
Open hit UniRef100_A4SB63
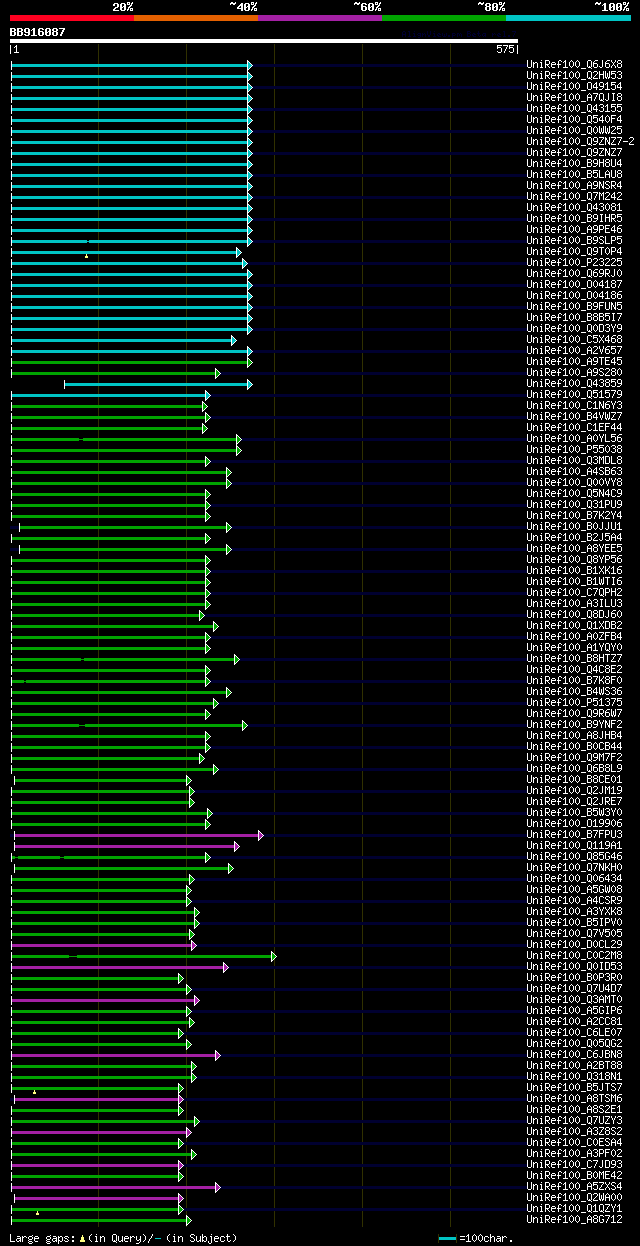tap(574, 471)
